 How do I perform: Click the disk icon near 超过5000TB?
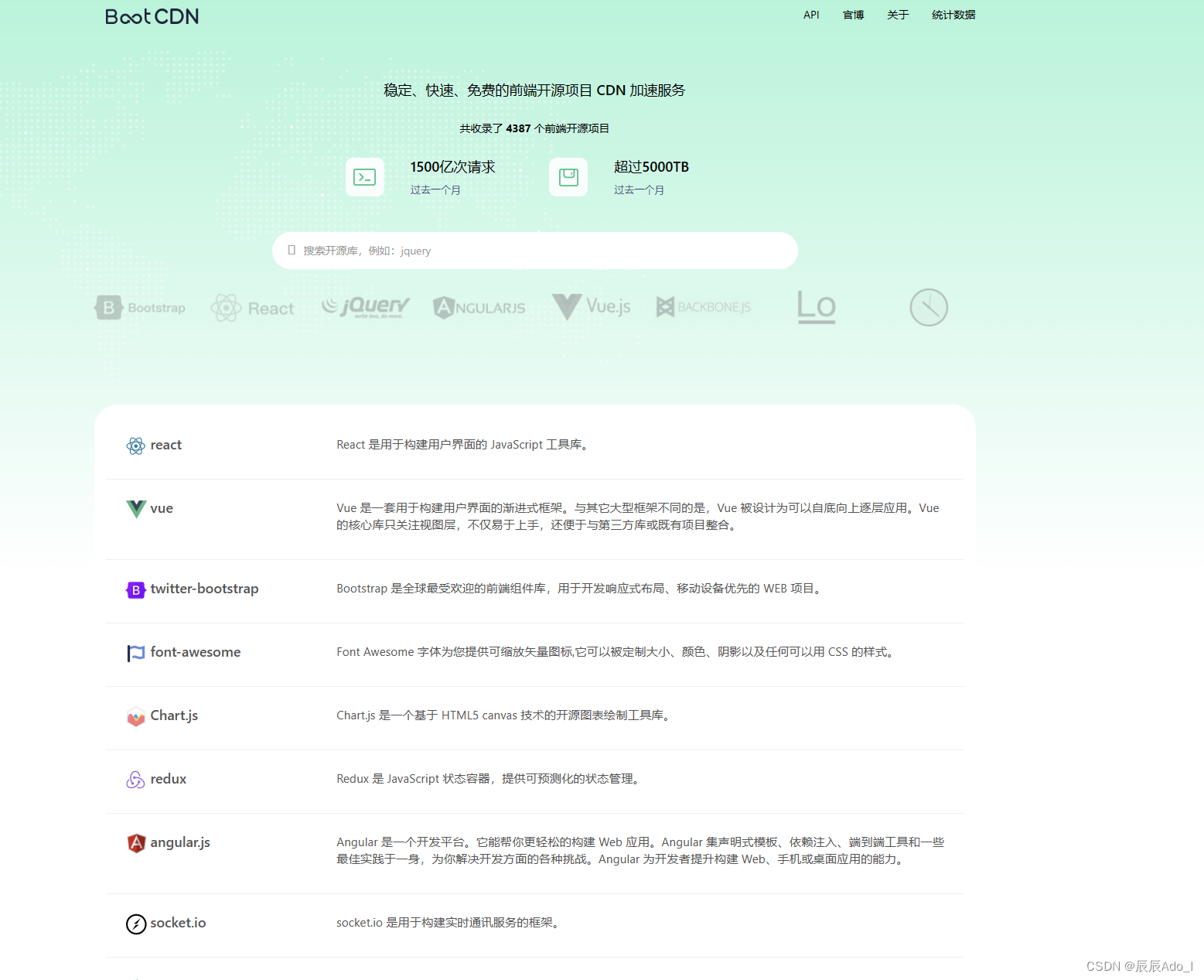tap(568, 176)
